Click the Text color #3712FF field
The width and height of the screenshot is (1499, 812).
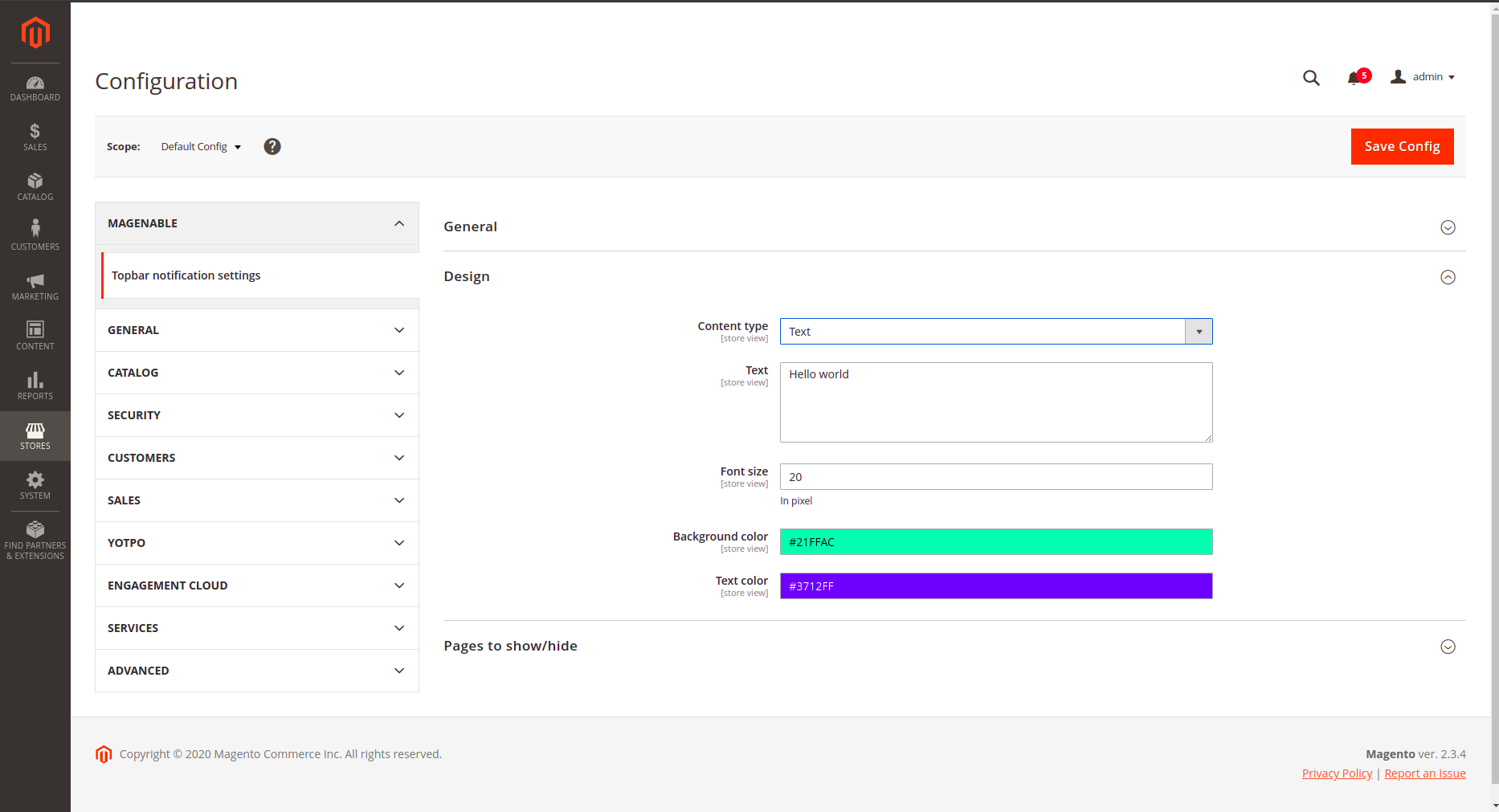click(996, 586)
